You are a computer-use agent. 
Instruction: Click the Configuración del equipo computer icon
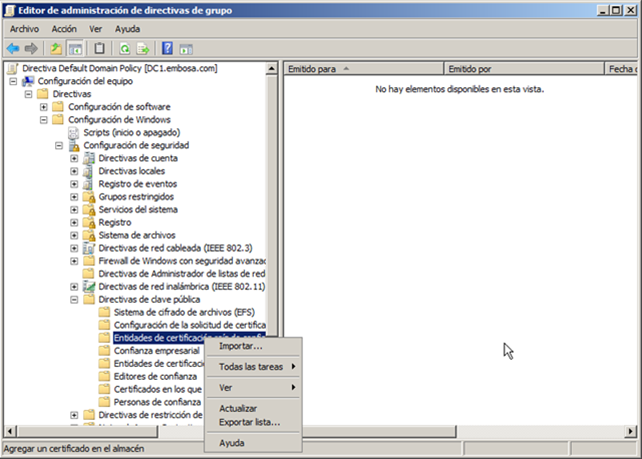point(28,81)
